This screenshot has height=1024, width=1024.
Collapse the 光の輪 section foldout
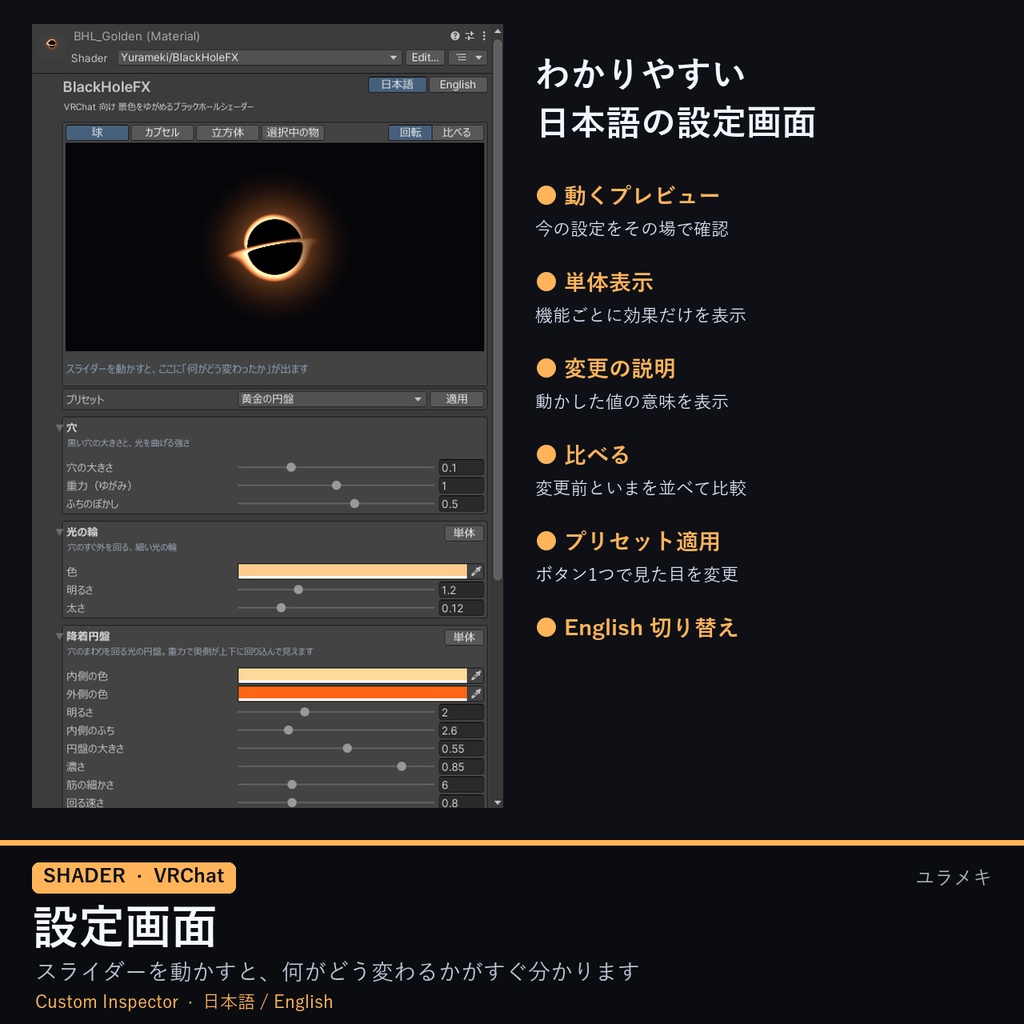coord(59,532)
